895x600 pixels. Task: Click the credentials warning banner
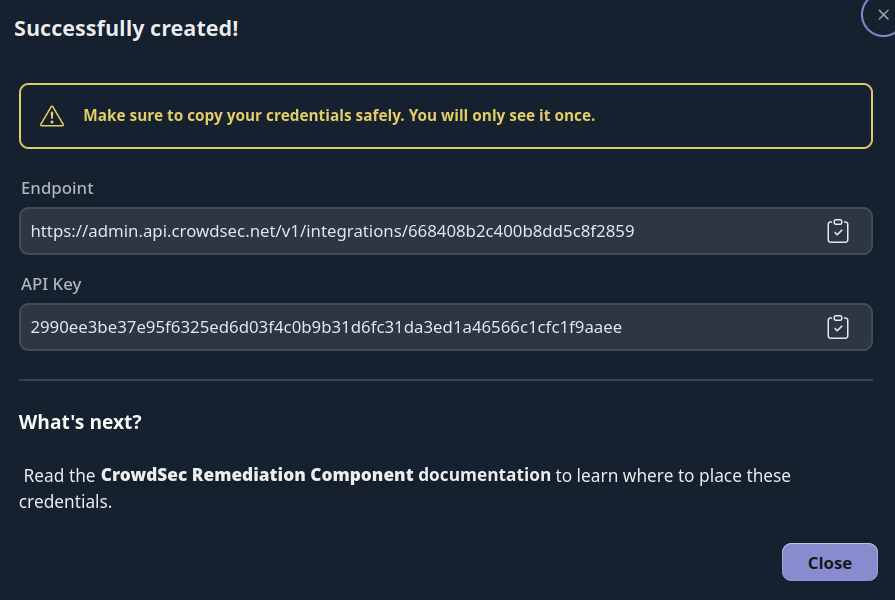point(446,115)
